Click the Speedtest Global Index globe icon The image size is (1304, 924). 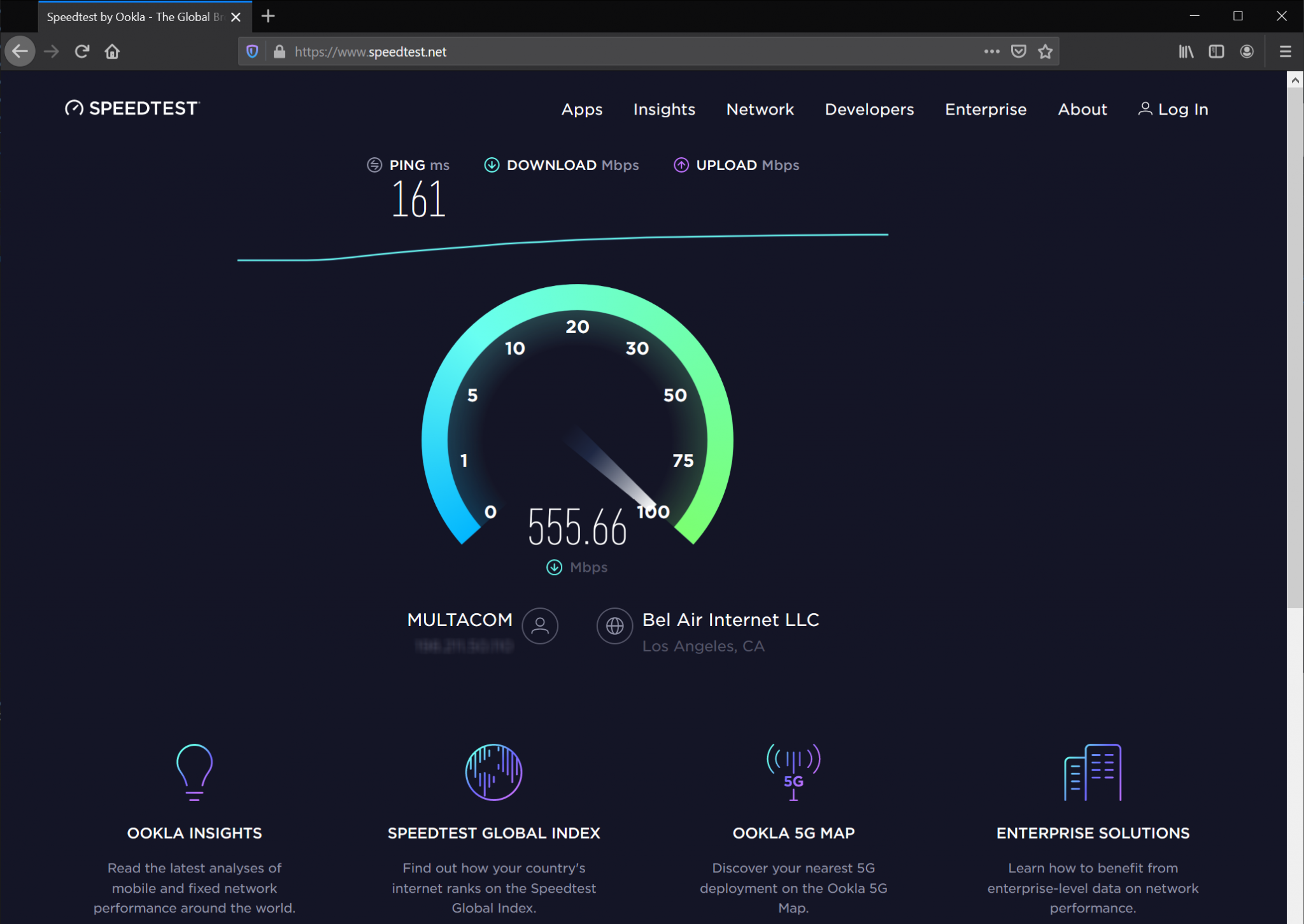(x=493, y=772)
